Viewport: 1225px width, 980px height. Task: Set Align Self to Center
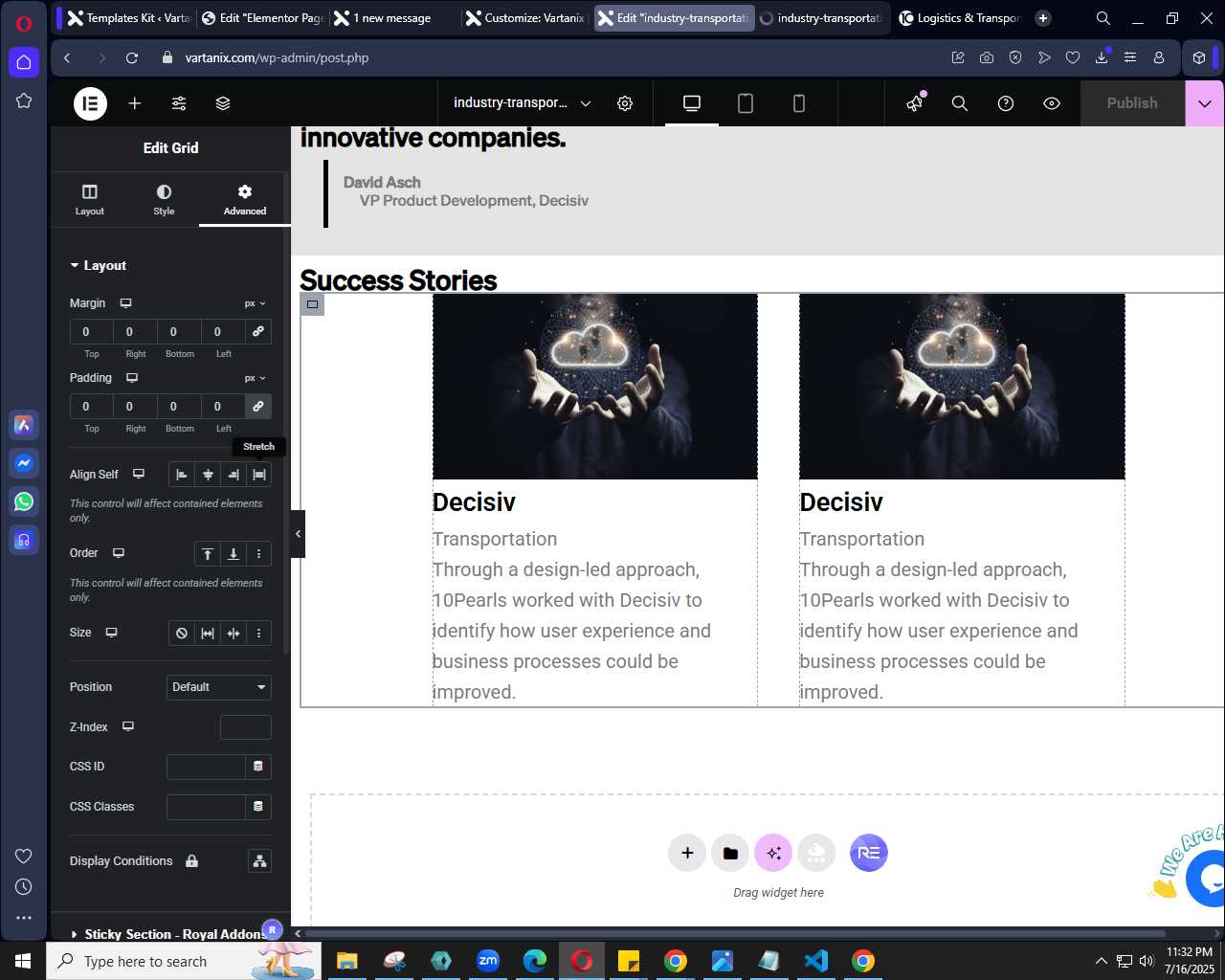pyautogui.click(x=208, y=475)
